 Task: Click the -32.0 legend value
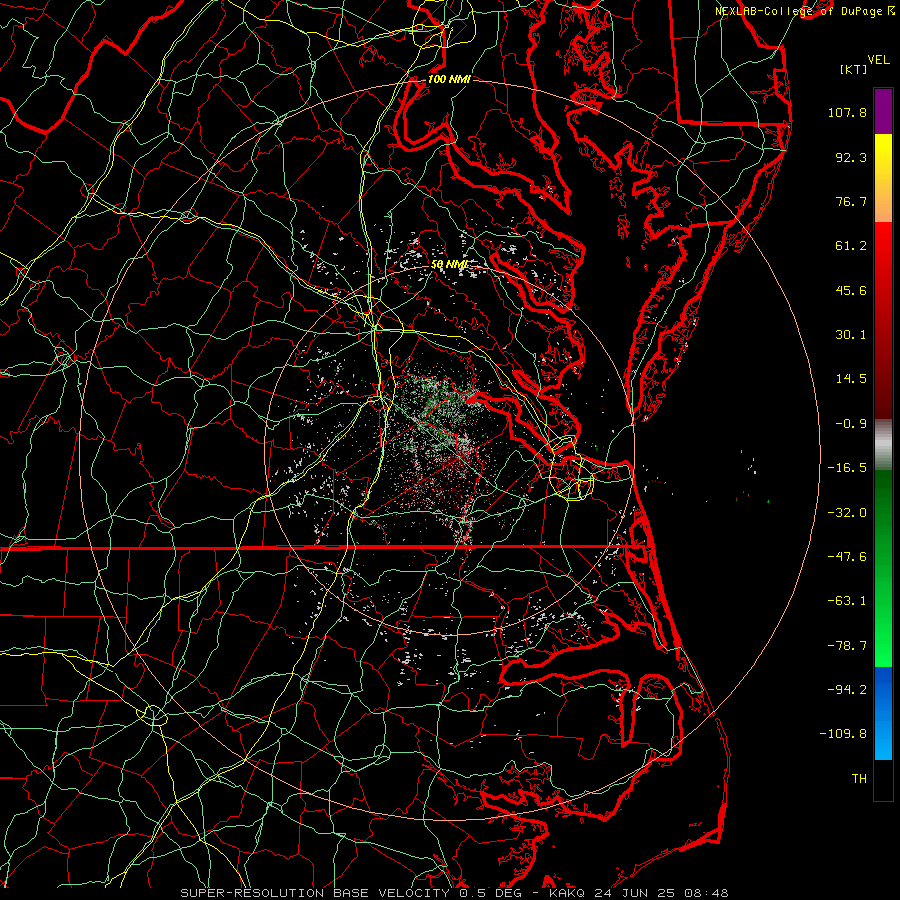(x=847, y=513)
